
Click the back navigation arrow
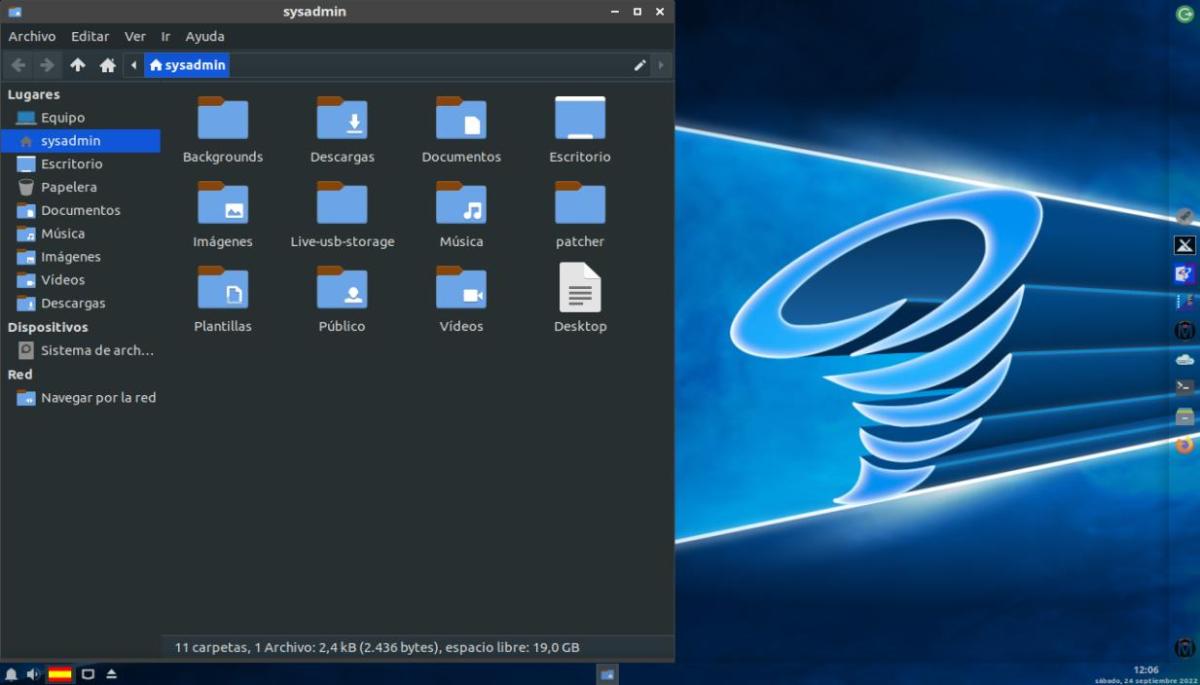tap(18, 66)
